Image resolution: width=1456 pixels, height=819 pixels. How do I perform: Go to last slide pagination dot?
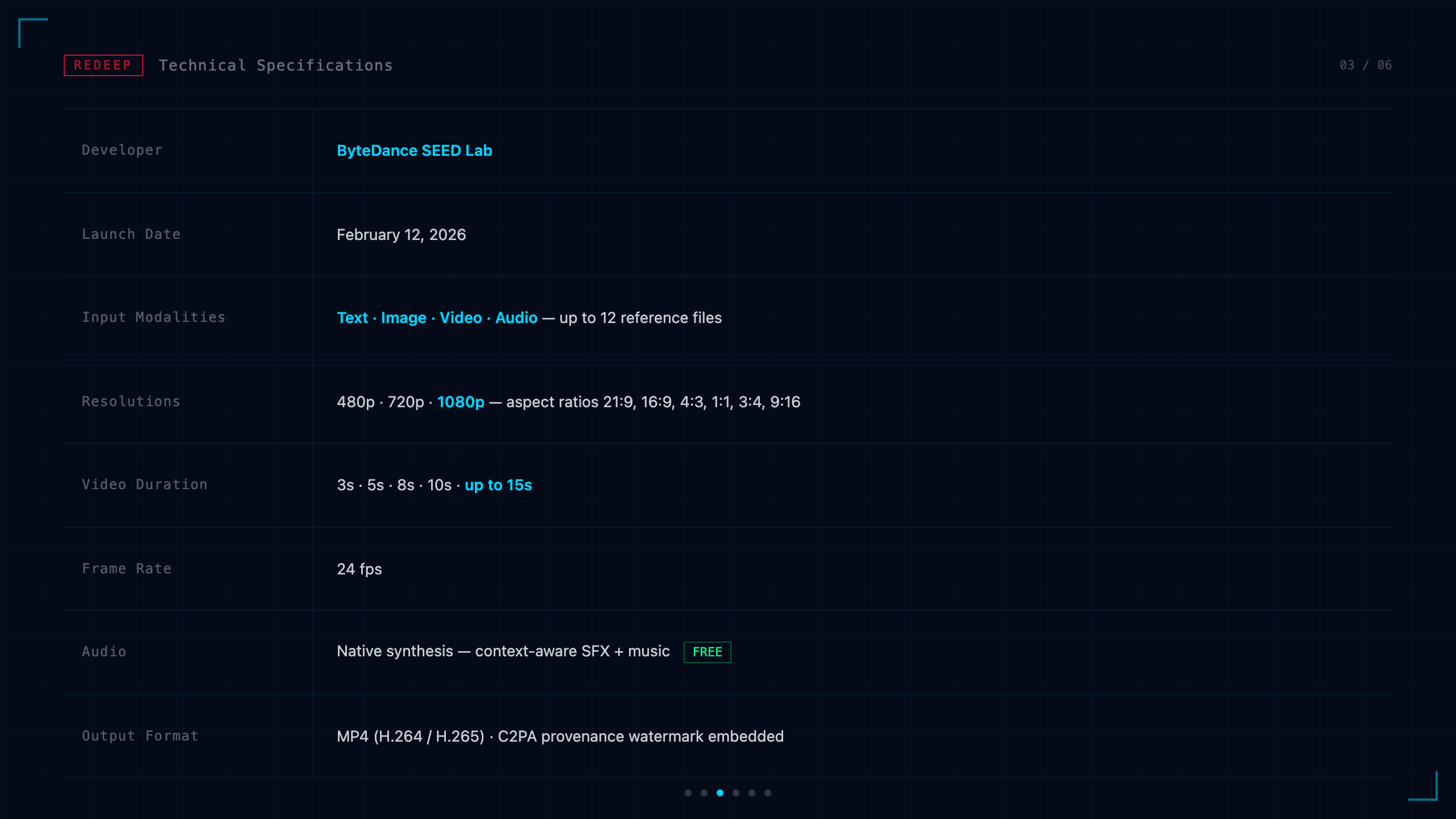[768, 793]
